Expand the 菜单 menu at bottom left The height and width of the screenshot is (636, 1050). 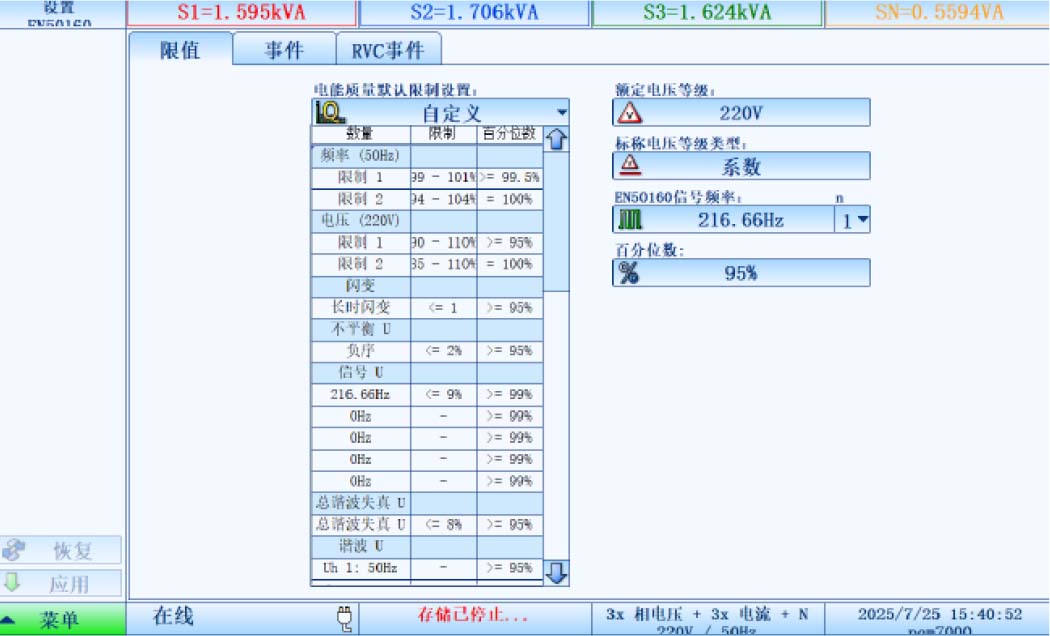63,619
